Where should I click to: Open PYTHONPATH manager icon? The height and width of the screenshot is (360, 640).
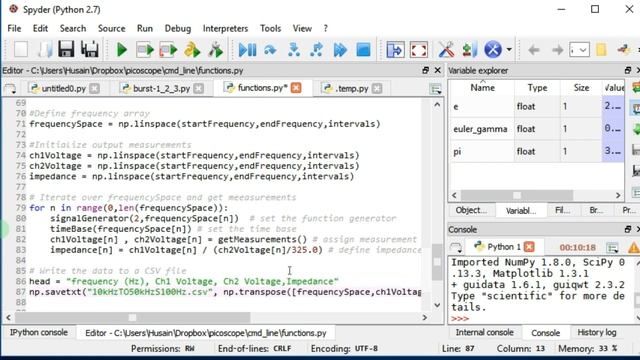469,50
